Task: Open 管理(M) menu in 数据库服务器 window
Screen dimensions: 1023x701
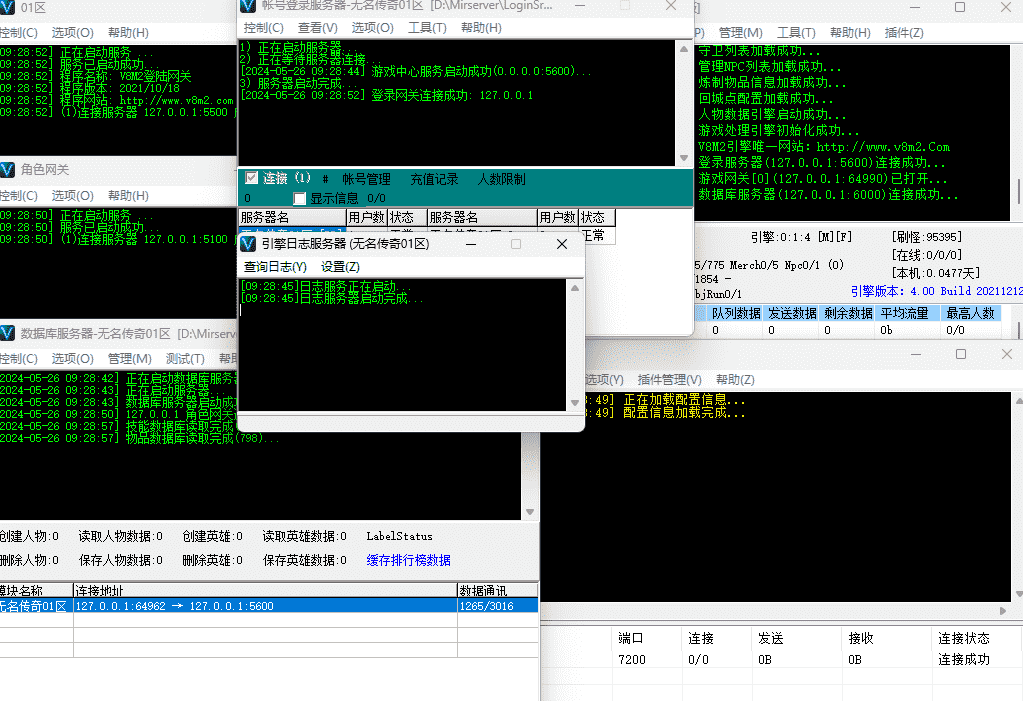Action: 129,359
